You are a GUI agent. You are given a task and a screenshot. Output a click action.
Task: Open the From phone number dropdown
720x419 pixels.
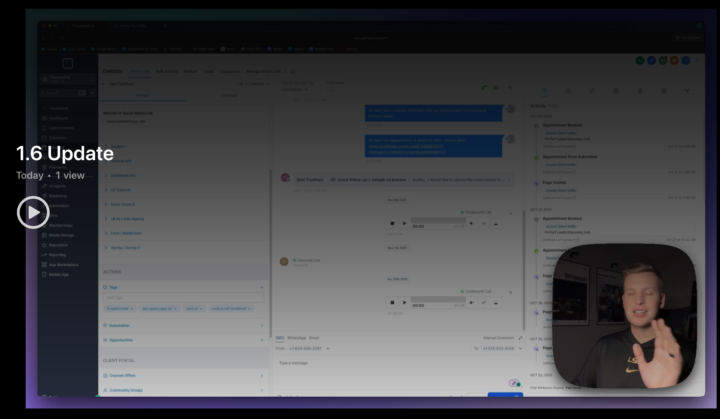point(309,348)
